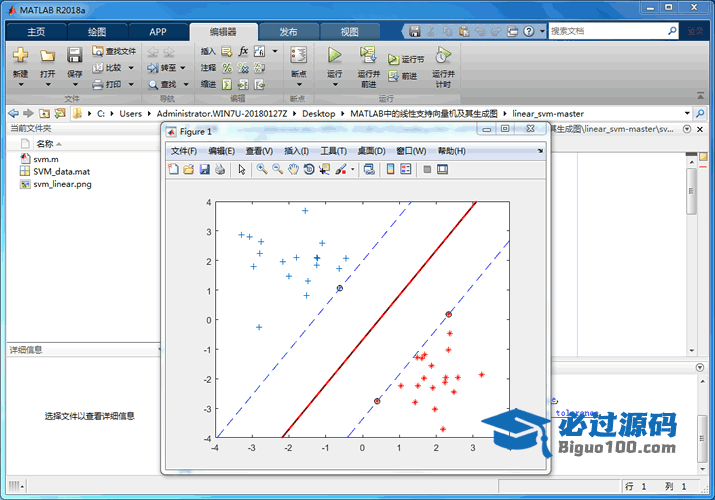
Task: Click the smart indent icon
Action: [227, 84]
